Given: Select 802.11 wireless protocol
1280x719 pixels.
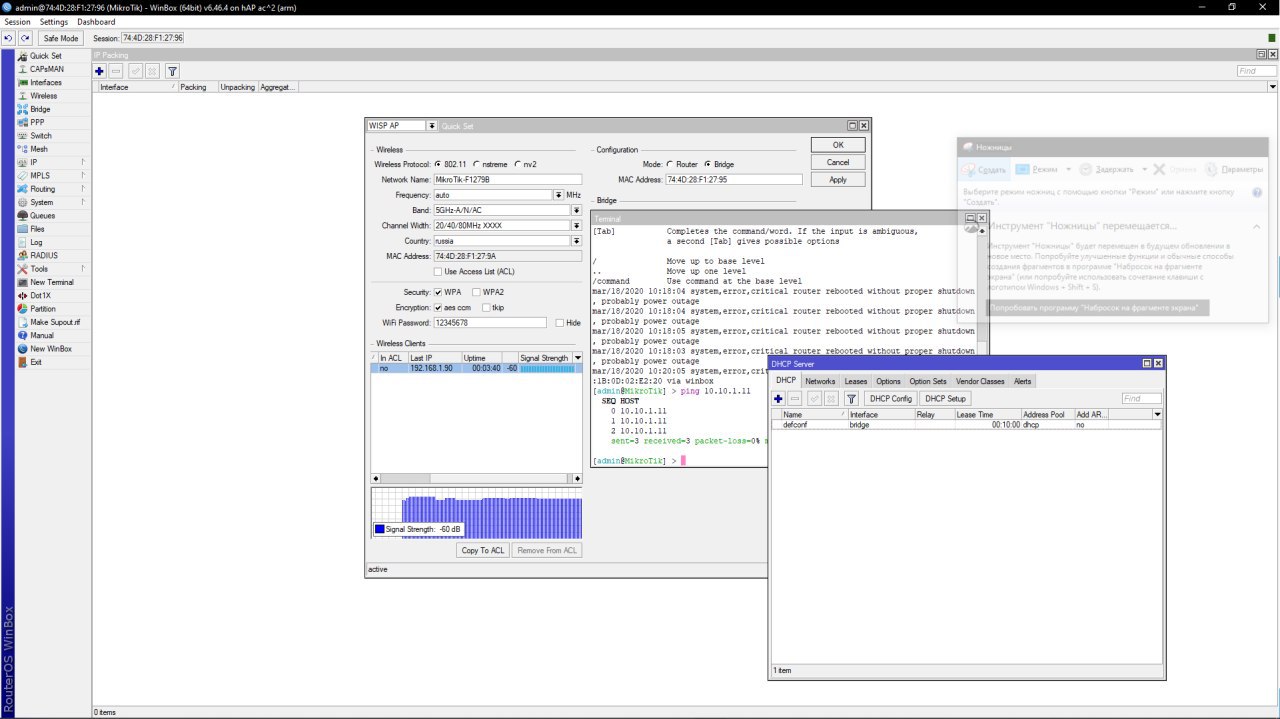Looking at the screenshot, I should click(x=438, y=164).
